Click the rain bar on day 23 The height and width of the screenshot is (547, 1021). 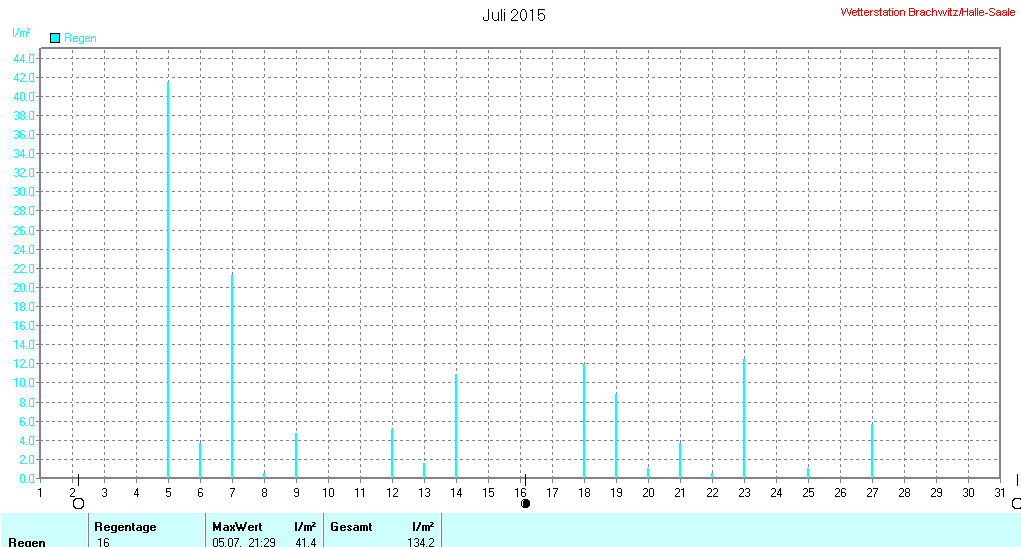[744, 418]
